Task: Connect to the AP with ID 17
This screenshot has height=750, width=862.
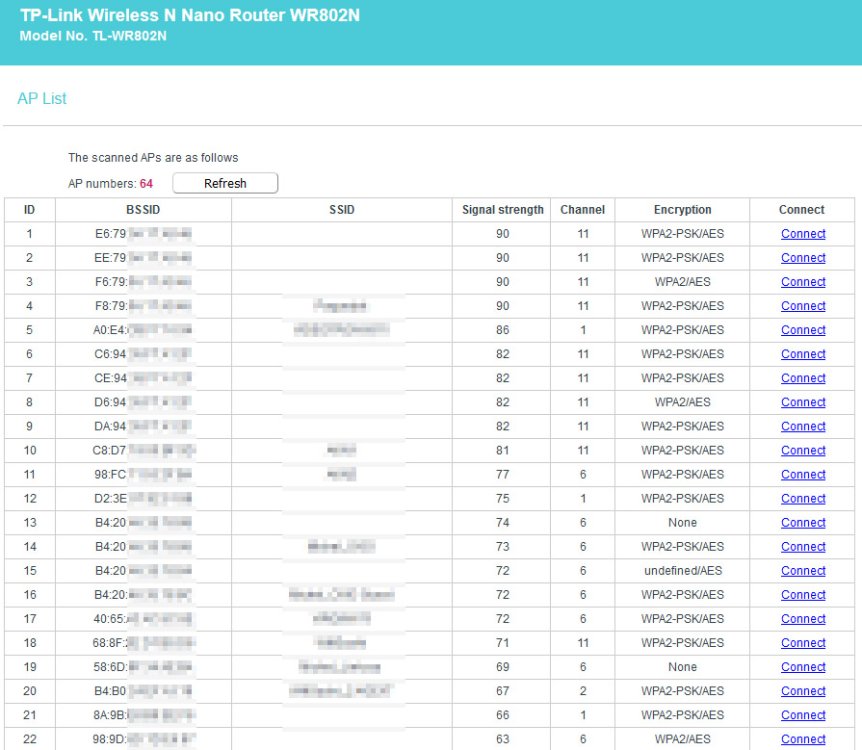Action: pyautogui.click(x=803, y=619)
